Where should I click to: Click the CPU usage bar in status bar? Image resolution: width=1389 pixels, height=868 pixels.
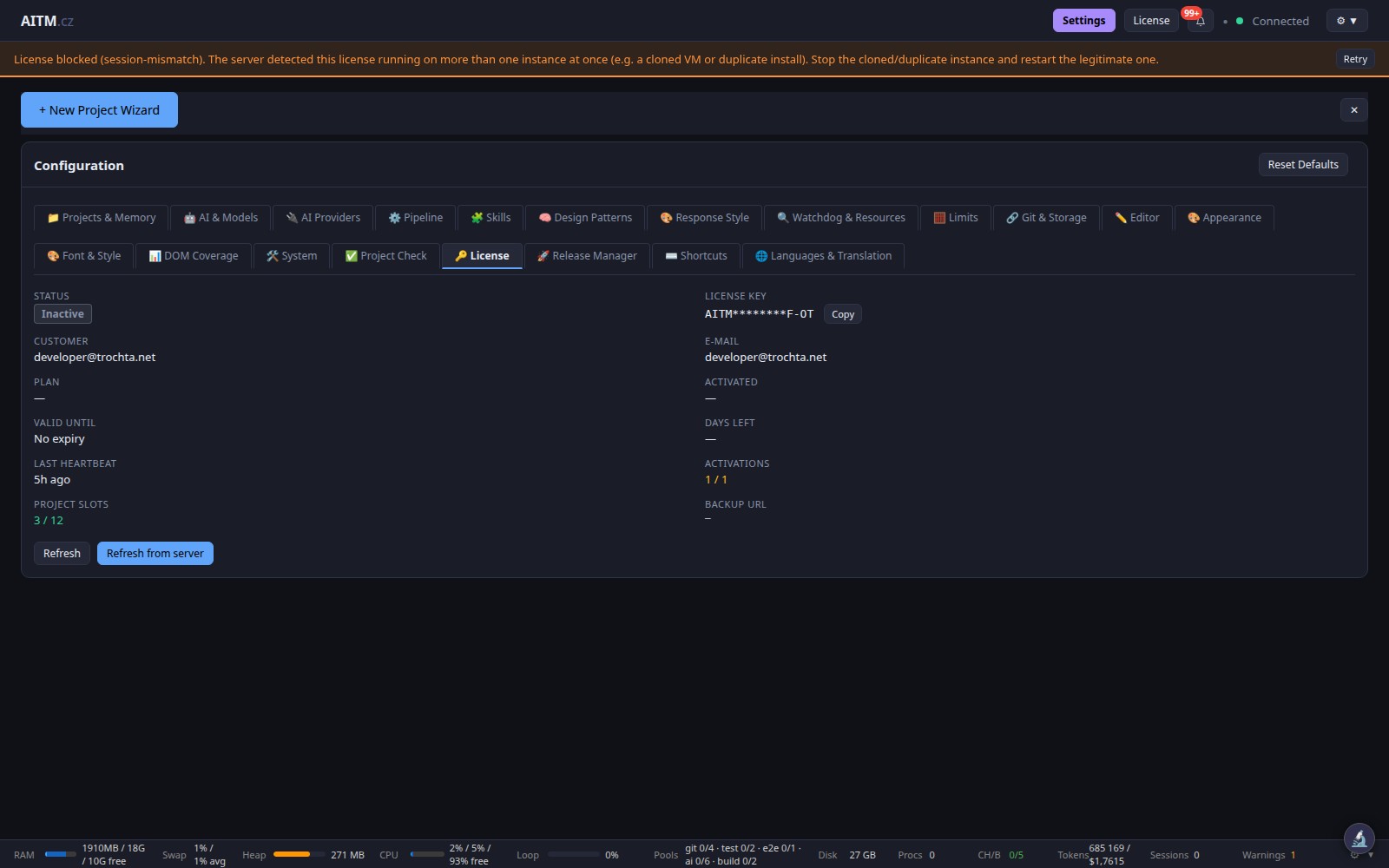(x=427, y=854)
